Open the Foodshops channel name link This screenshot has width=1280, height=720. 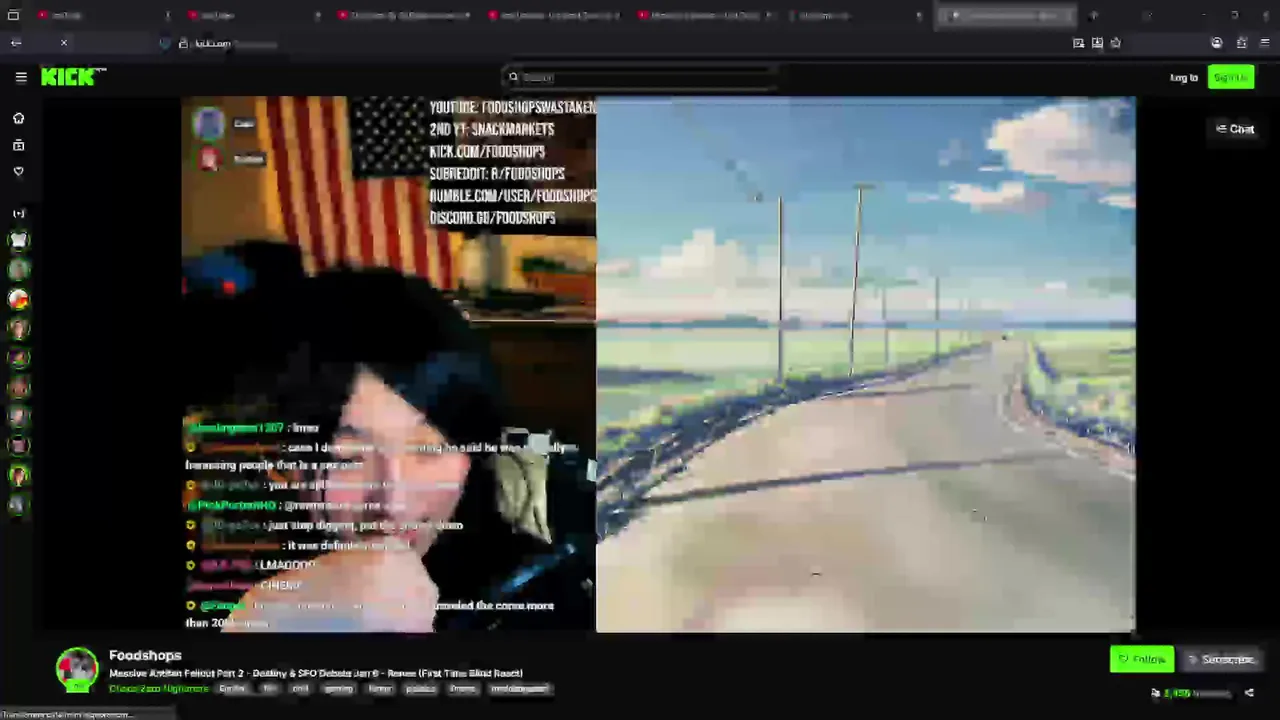click(x=145, y=655)
